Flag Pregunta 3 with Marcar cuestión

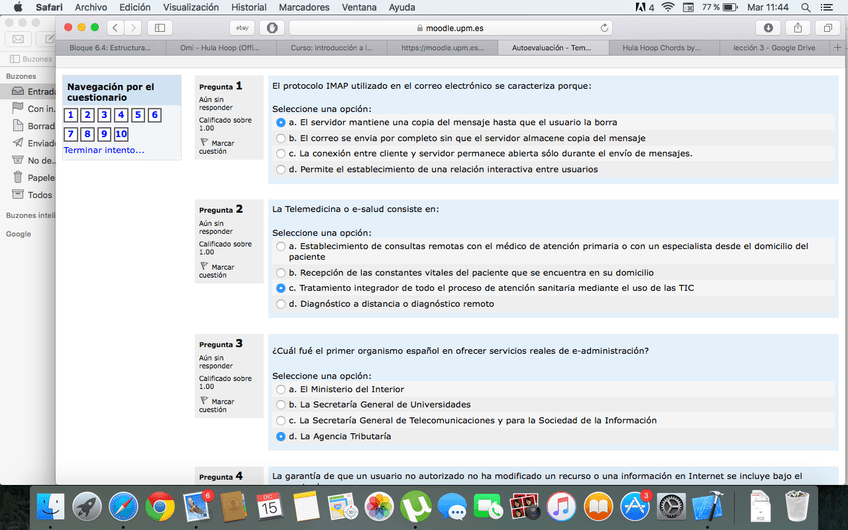coord(216,406)
